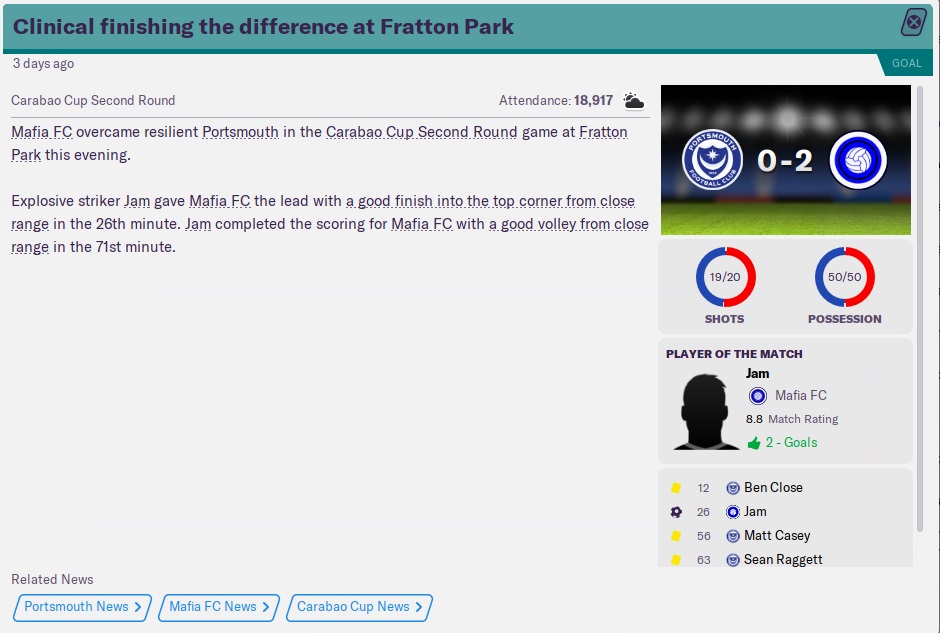Click the Fratton Park link in article

point(603,132)
